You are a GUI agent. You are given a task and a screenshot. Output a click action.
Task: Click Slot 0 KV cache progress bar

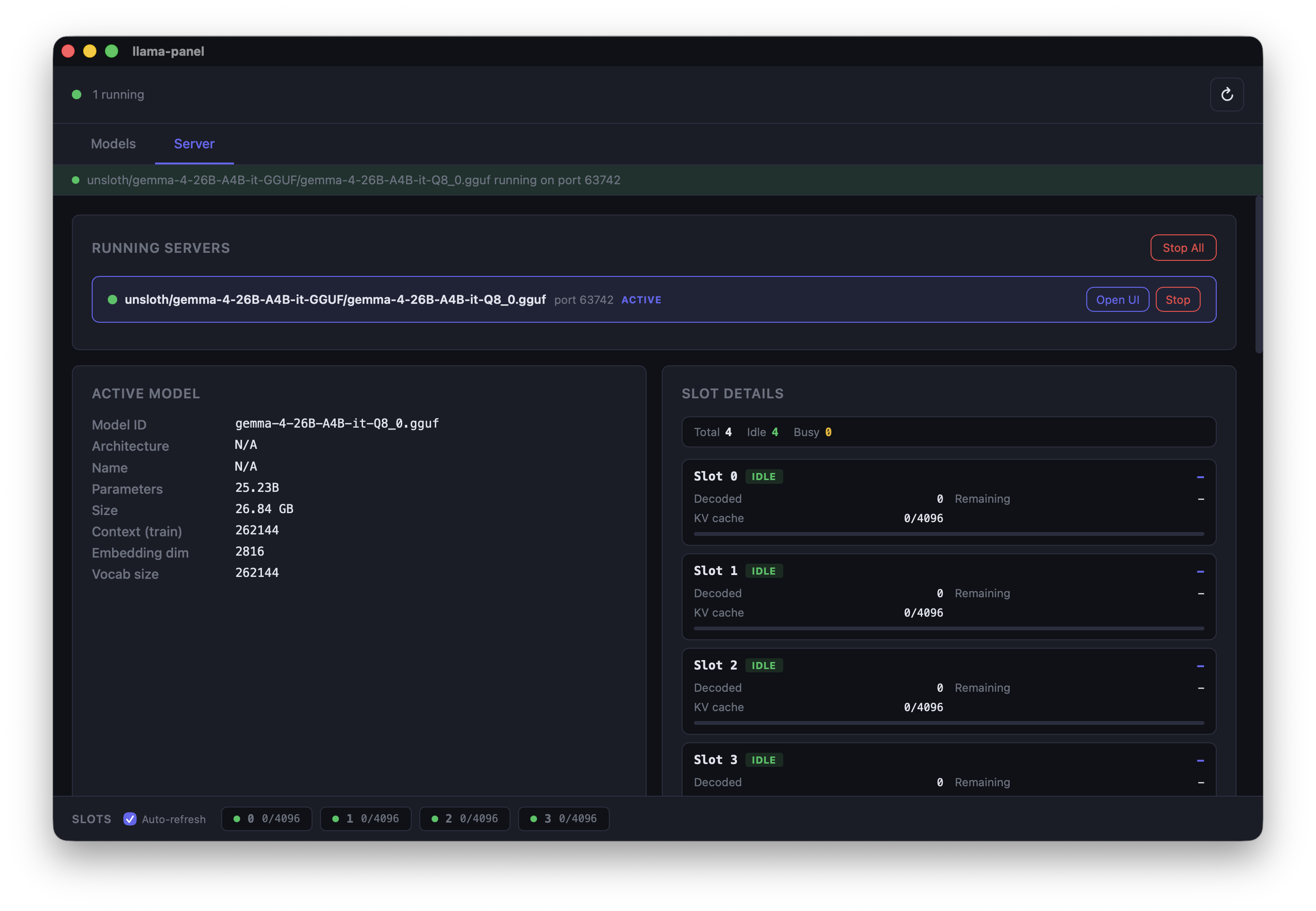(x=948, y=533)
